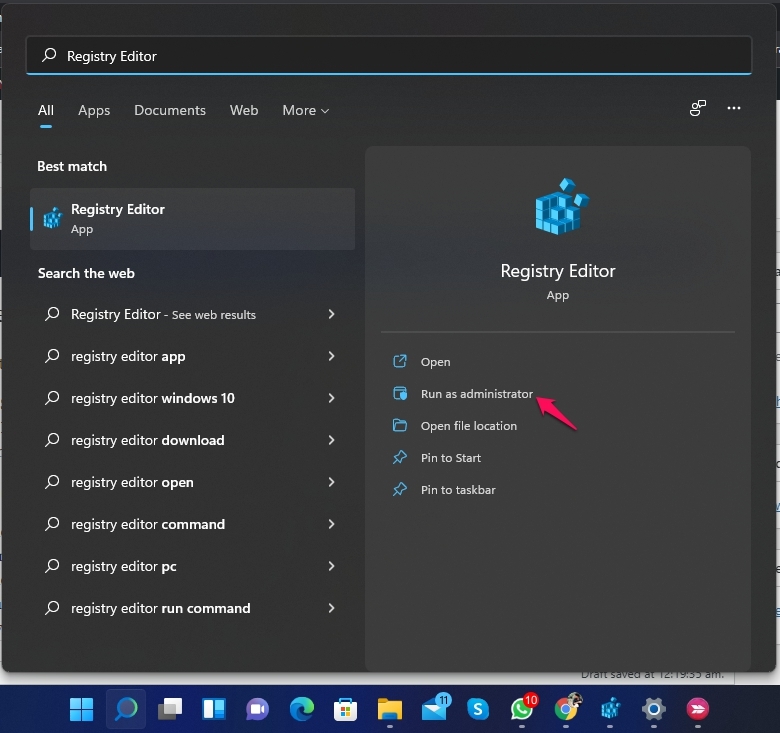Click the large Registry Editor icon in details pane
780x733 pixels.
[x=562, y=206]
